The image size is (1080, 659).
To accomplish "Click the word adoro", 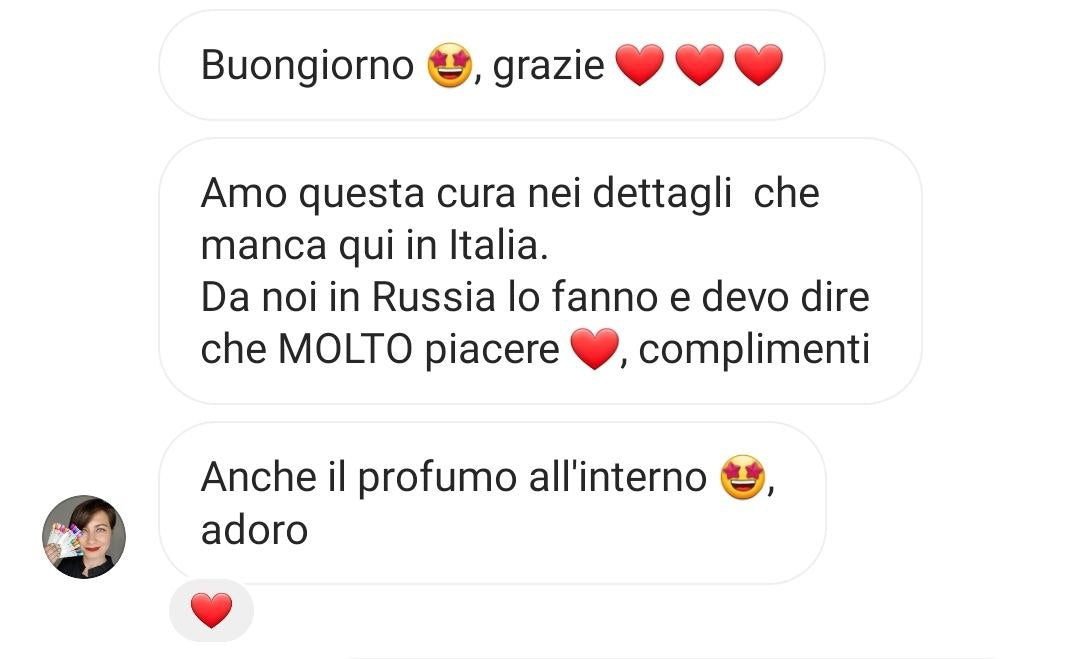I will coord(254,530).
